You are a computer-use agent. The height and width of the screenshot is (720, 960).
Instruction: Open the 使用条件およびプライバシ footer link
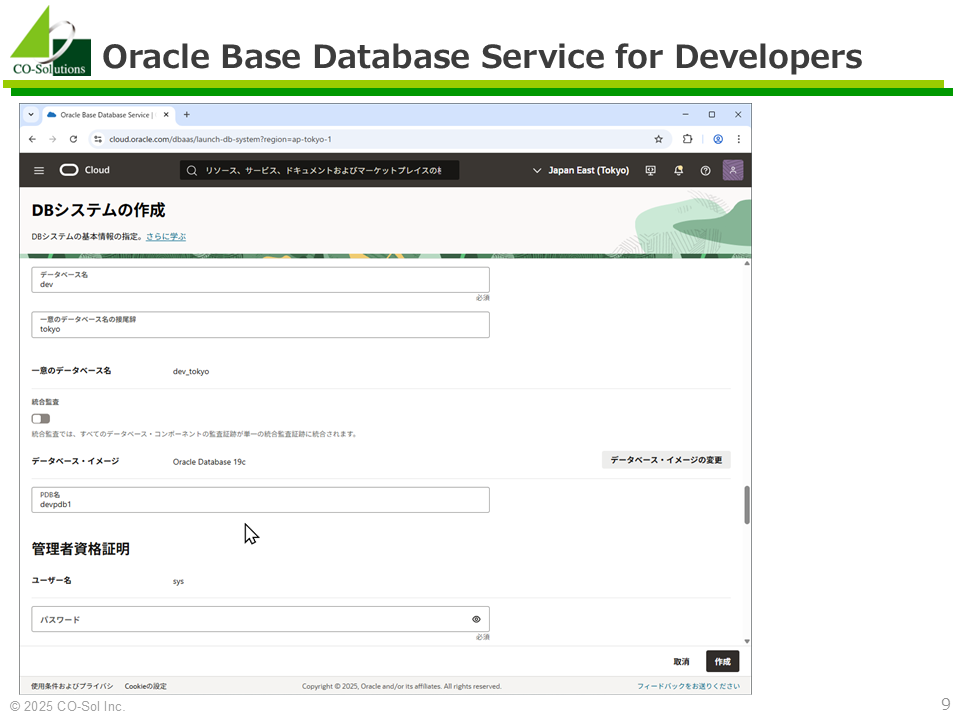pyautogui.click(x=72, y=686)
